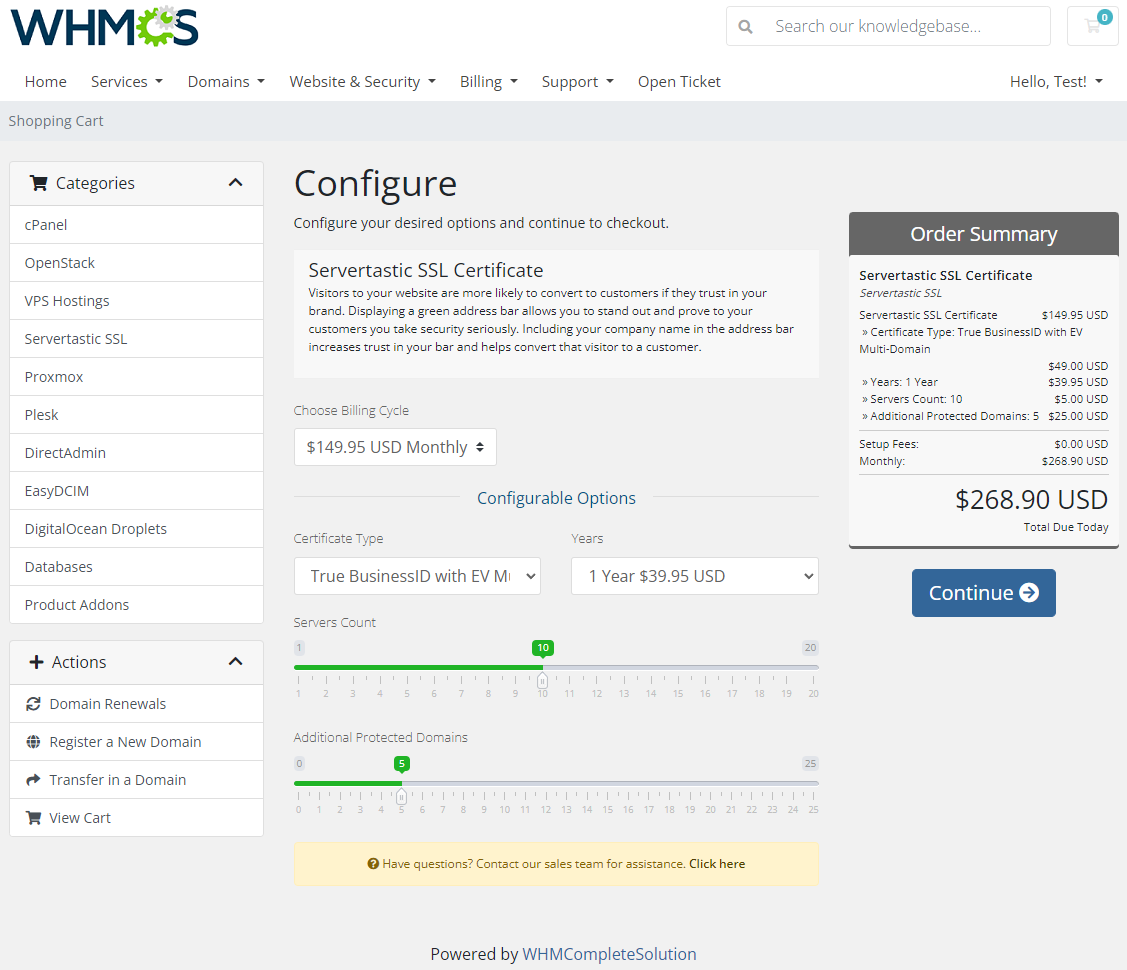Click 'Setup Fees:' summary line
This screenshot has height=970, width=1127.
coord(983,444)
